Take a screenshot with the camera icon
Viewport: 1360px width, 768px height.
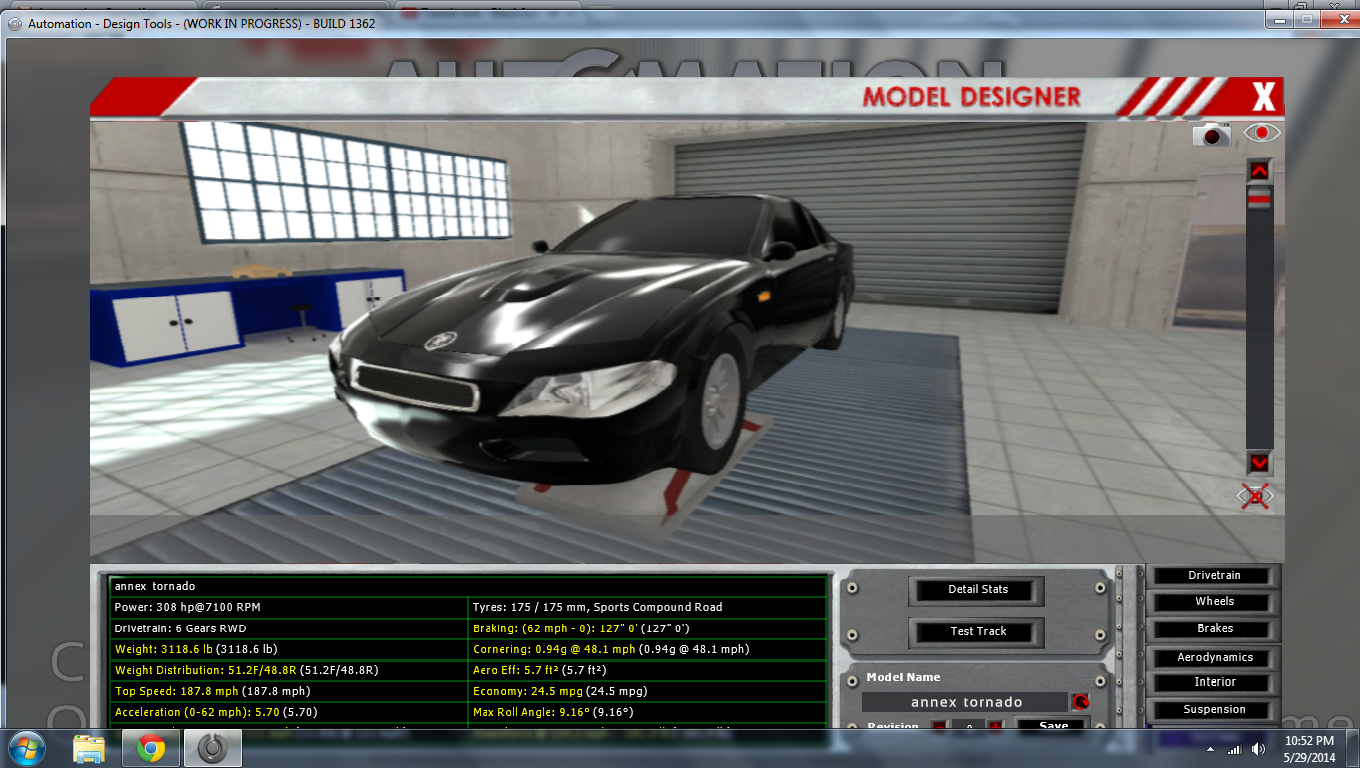[x=1211, y=134]
